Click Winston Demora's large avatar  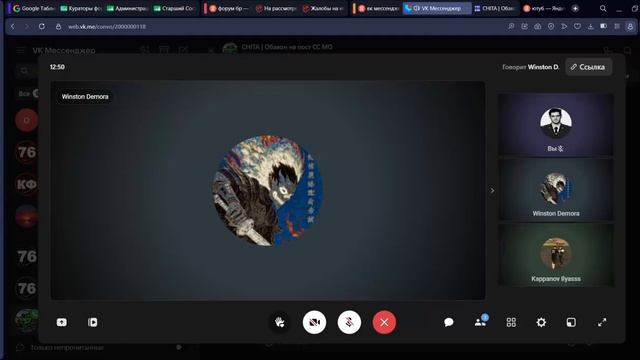coord(268,191)
